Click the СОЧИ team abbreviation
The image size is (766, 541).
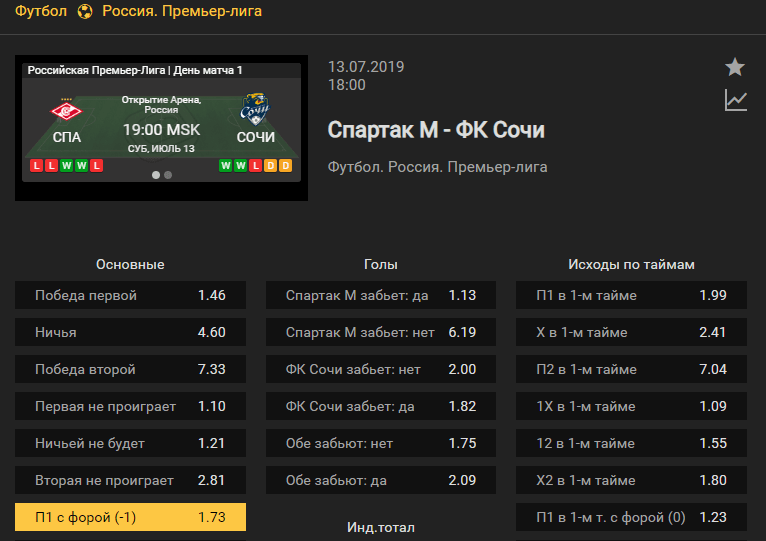pyautogui.click(x=255, y=137)
